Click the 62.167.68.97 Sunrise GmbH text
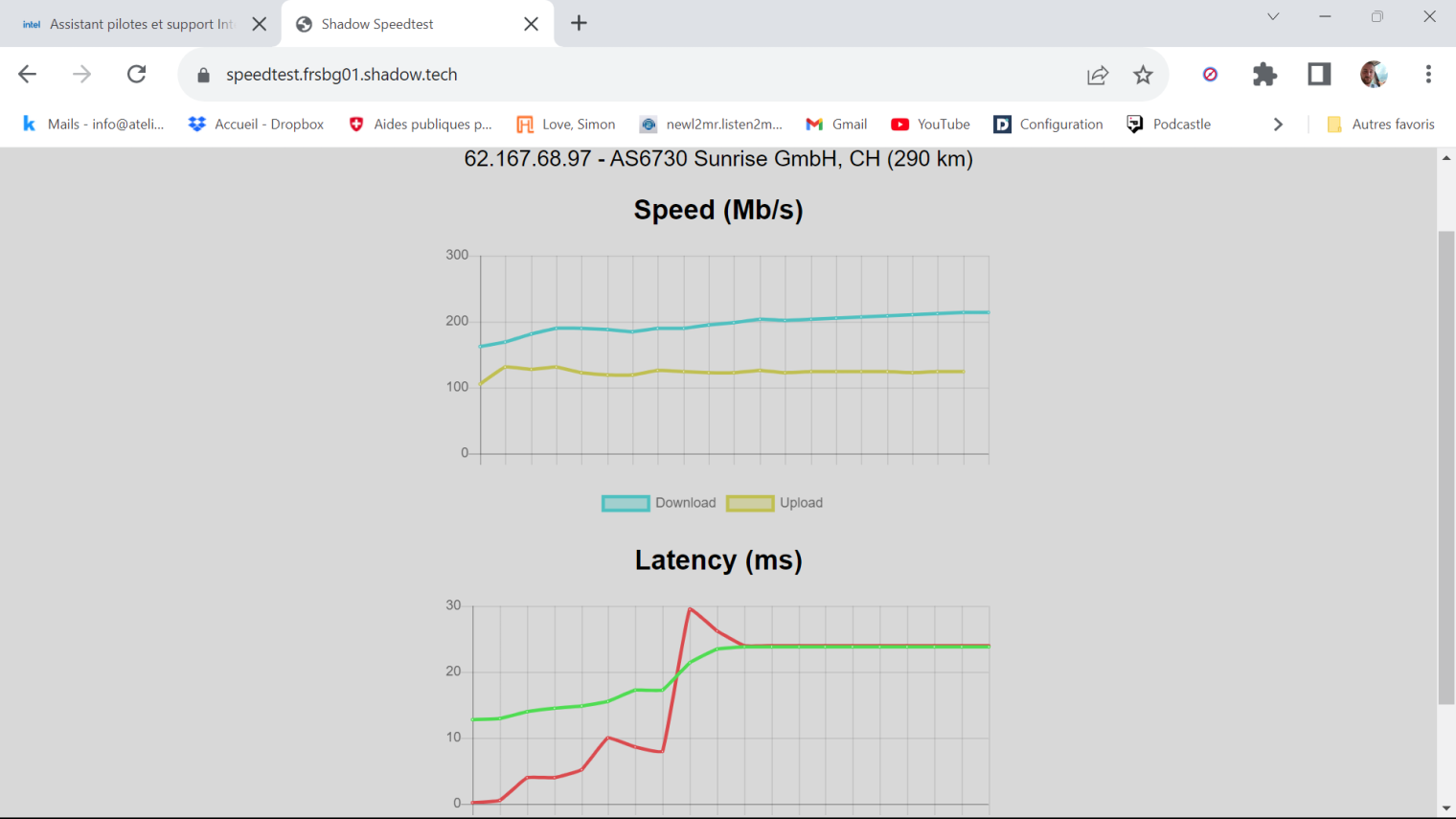 pyautogui.click(x=718, y=159)
